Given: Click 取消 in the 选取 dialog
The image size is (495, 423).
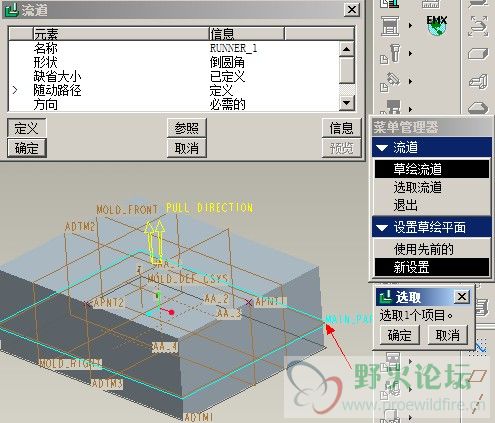Looking at the screenshot, I should tap(447, 335).
